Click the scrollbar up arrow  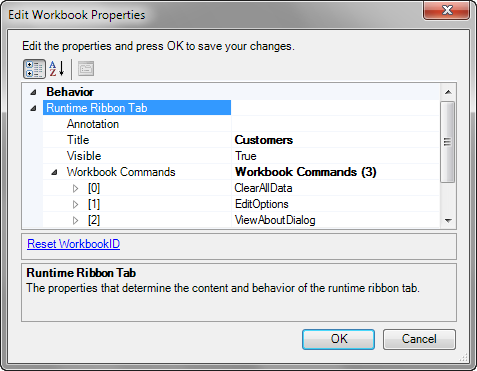click(448, 92)
